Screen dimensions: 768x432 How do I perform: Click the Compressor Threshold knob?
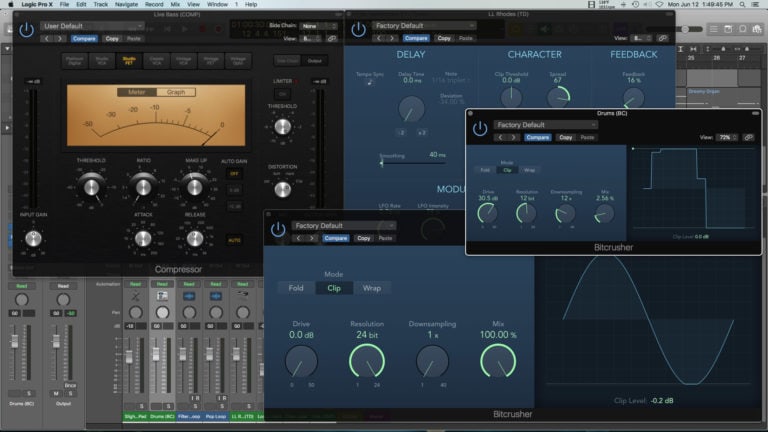tap(92, 187)
